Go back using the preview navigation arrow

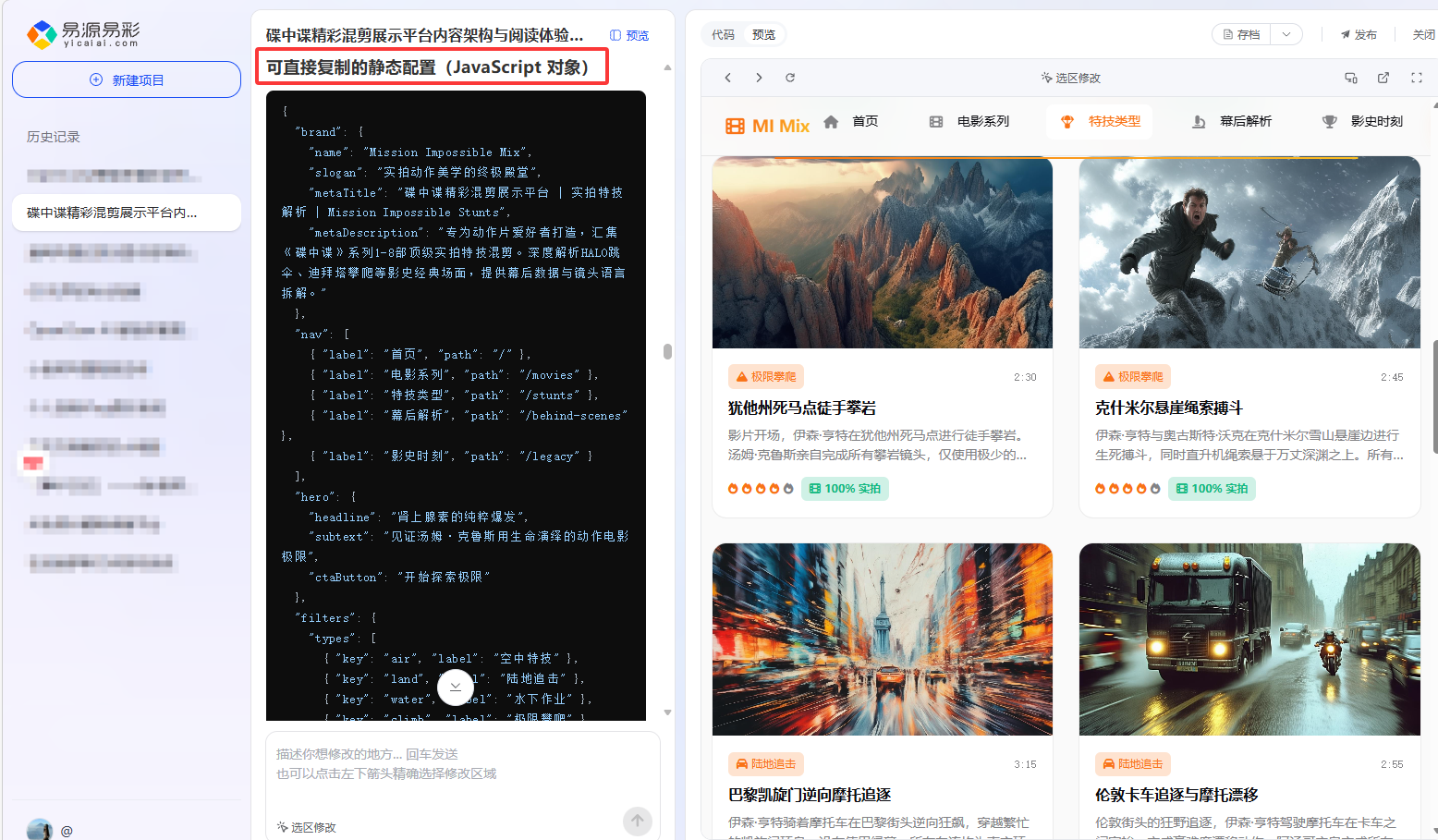point(727,78)
